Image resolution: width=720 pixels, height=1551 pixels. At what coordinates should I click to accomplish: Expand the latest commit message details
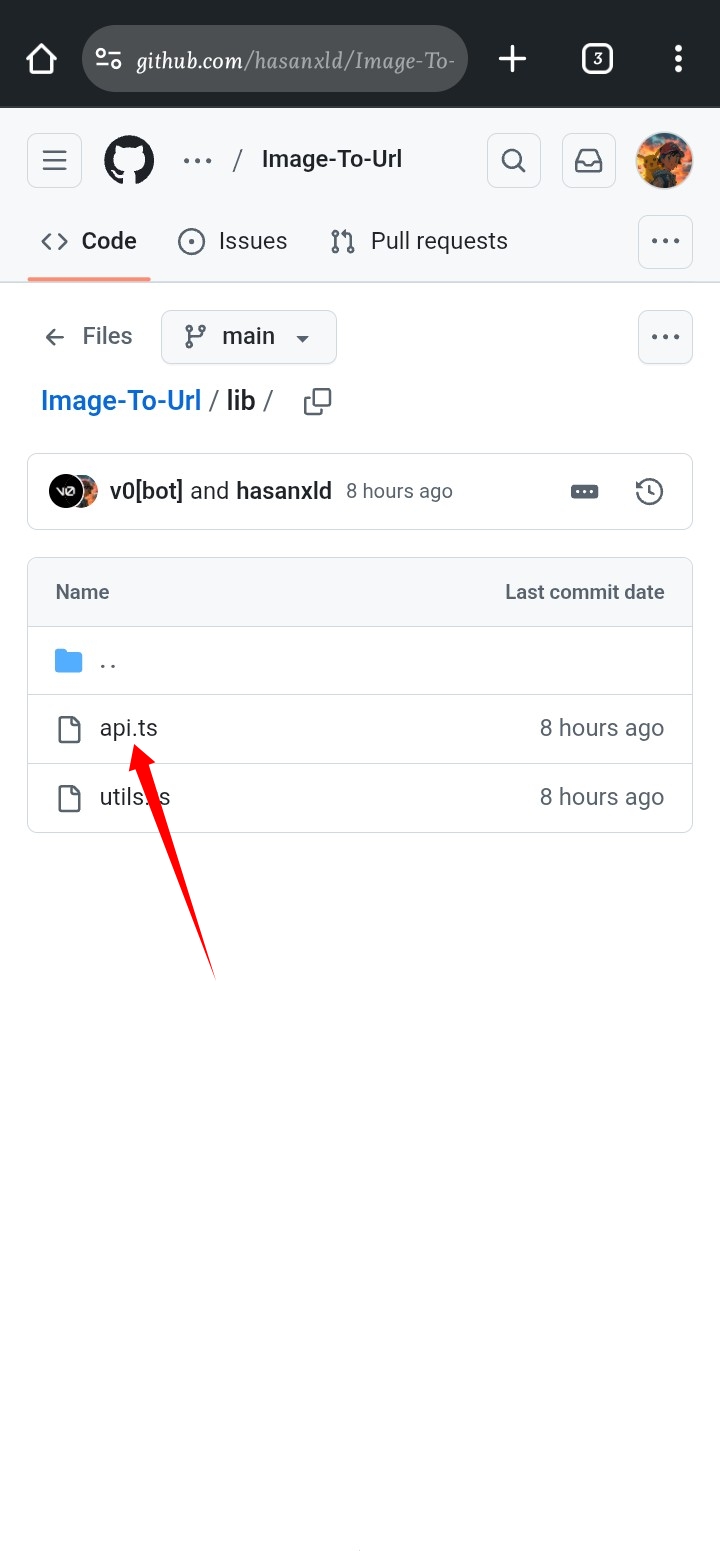click(584, 491)
